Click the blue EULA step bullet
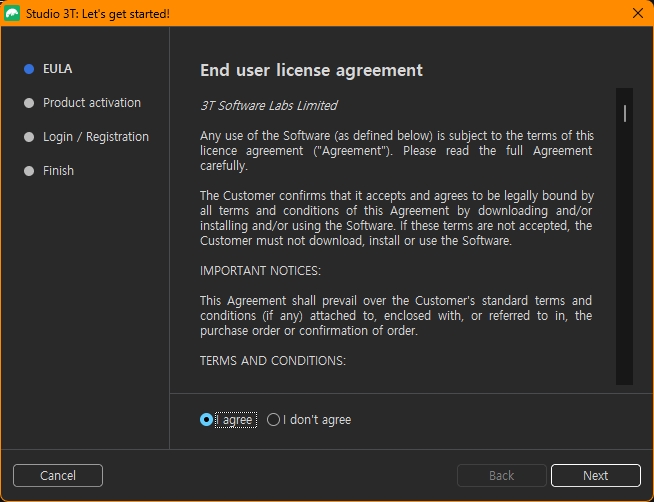Viewport: 654px width, 502px height. click(29, 69)
